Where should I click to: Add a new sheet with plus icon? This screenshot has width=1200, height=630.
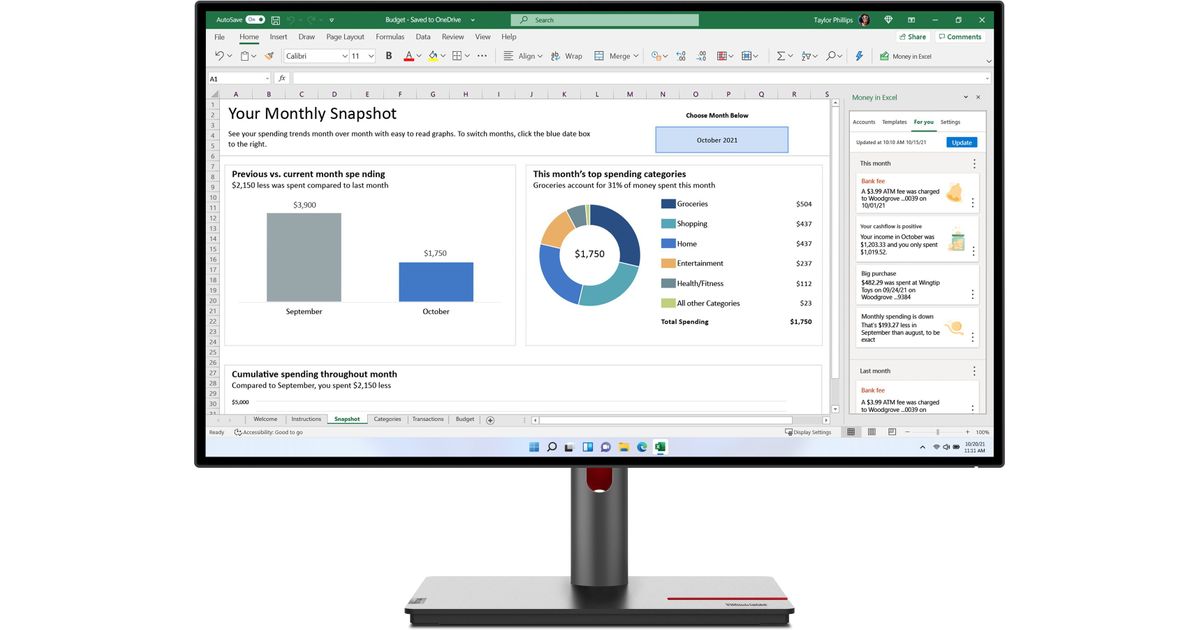pyautogui.click(x=490, y=420)
